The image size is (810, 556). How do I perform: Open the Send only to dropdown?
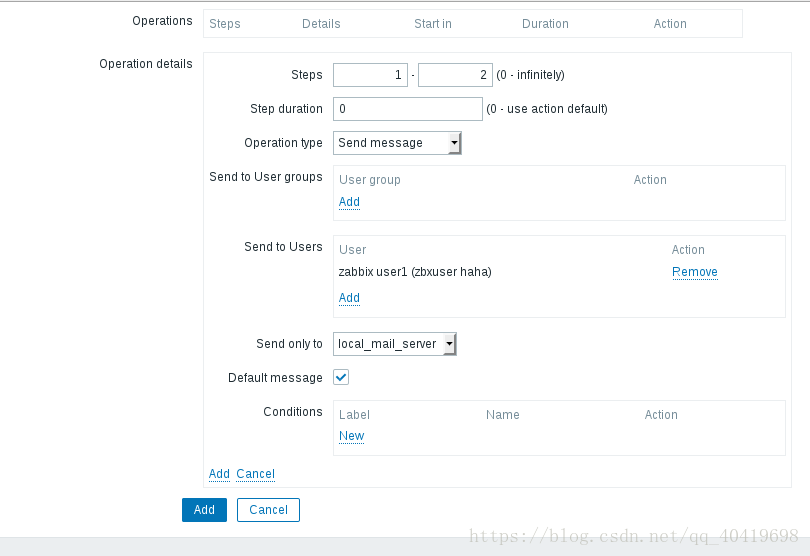click(x=395, y=344)
